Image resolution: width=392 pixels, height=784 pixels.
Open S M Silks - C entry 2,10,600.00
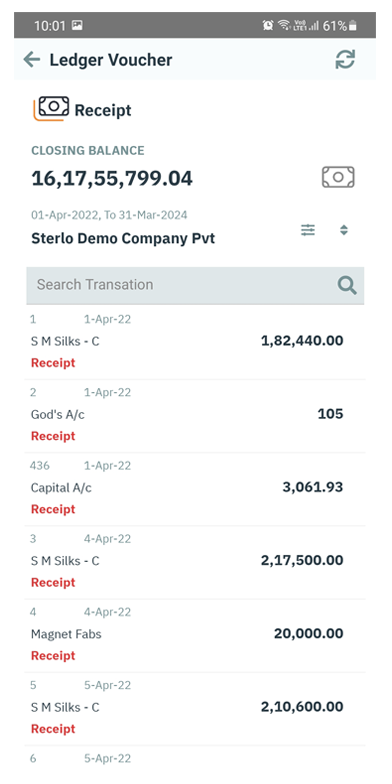point(196,709)
